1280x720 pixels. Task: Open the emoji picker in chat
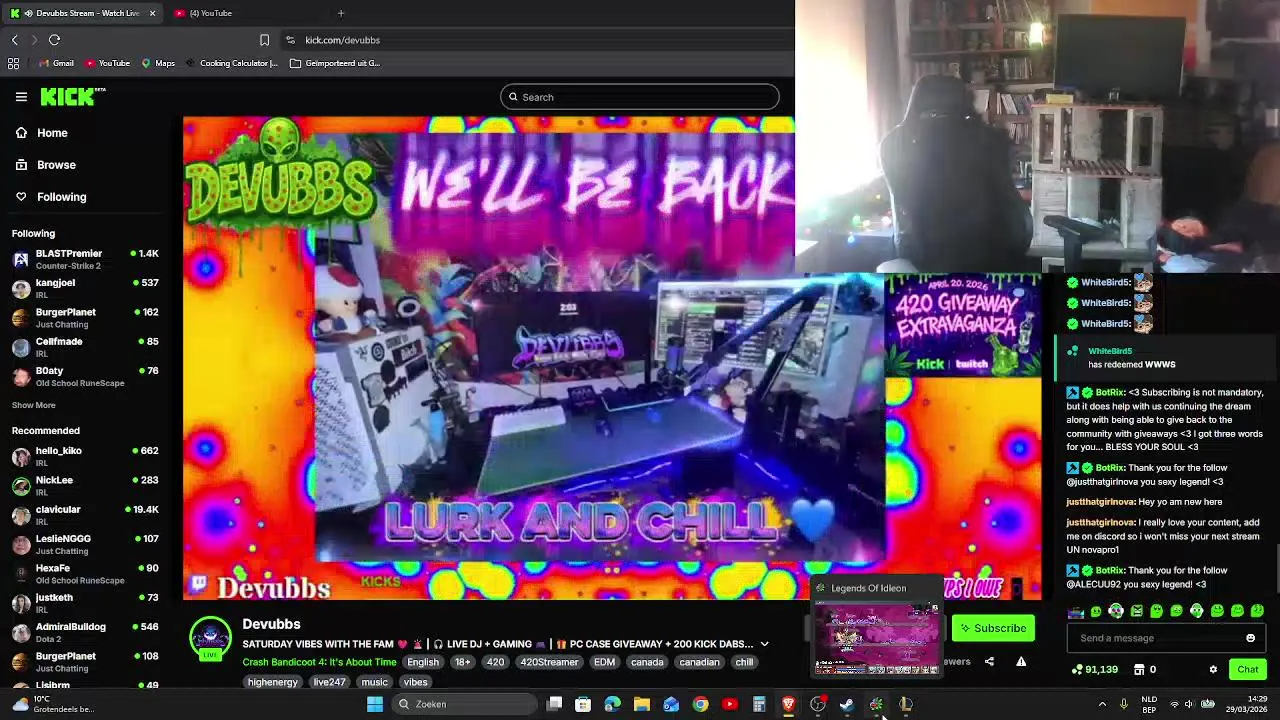1250,638
